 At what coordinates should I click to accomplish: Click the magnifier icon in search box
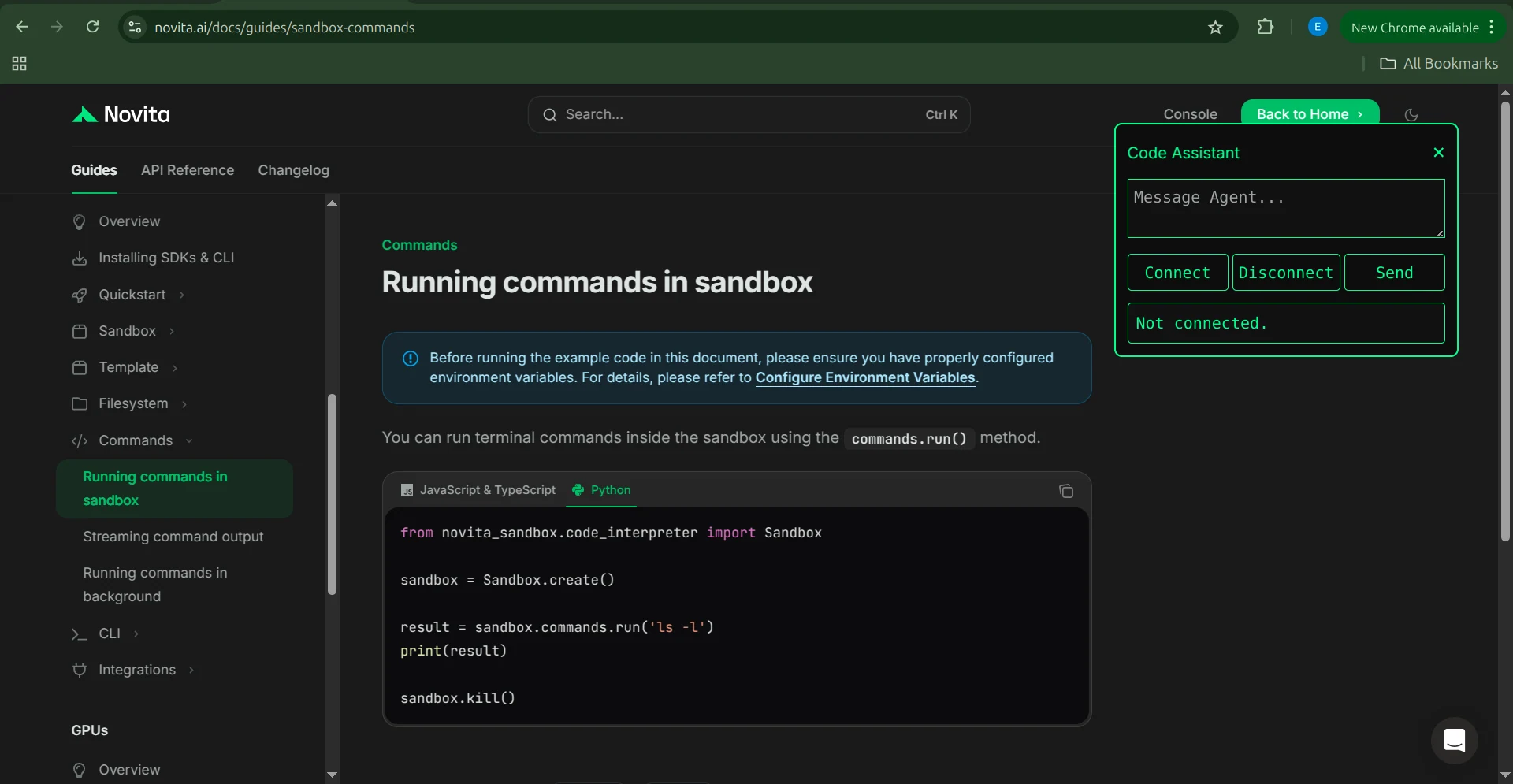tap(549, 115)
